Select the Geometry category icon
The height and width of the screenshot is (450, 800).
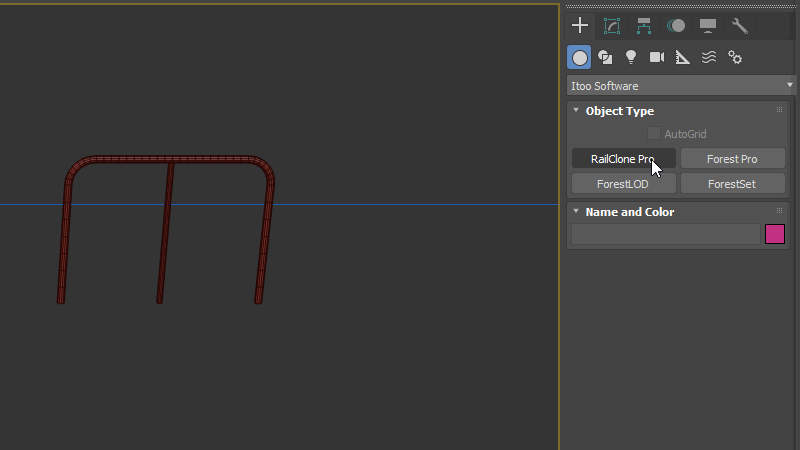tap(580, 57)
